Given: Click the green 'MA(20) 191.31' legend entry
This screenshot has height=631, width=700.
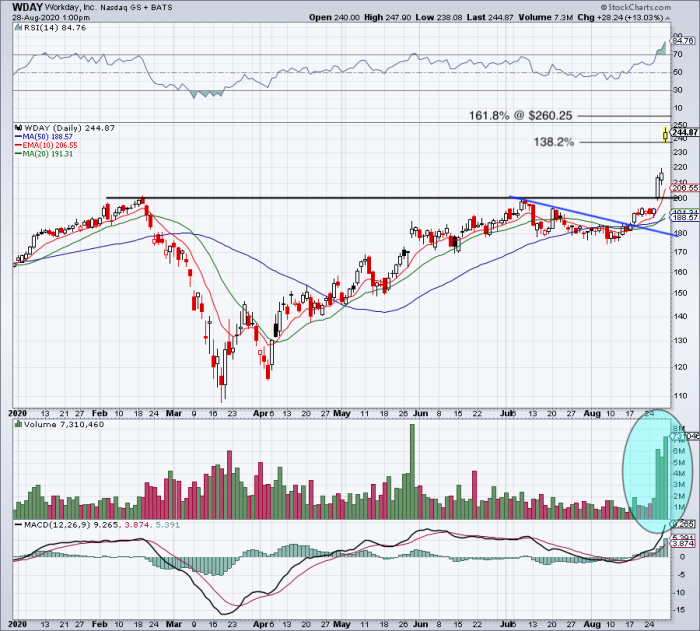Looking at the screenshot, I should [x=44, y=154].
